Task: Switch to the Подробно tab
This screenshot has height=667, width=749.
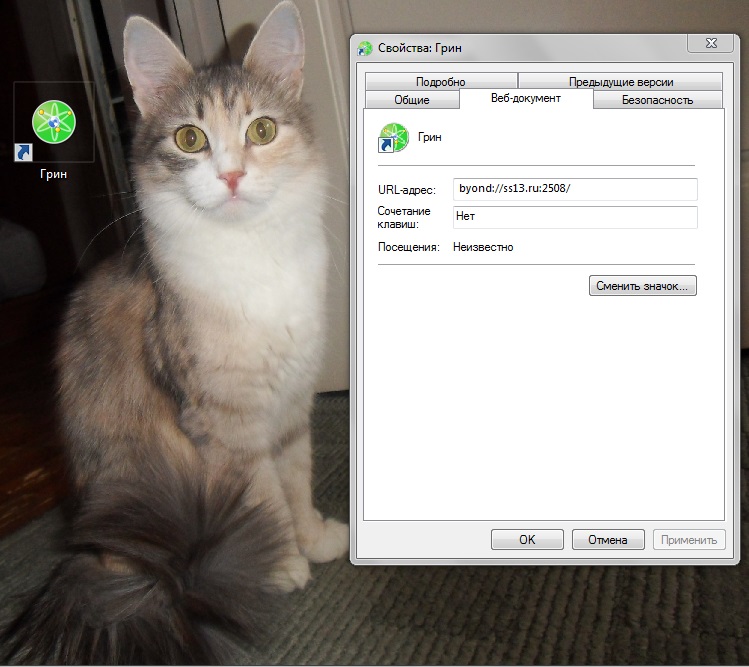Action: click(440, 82)
